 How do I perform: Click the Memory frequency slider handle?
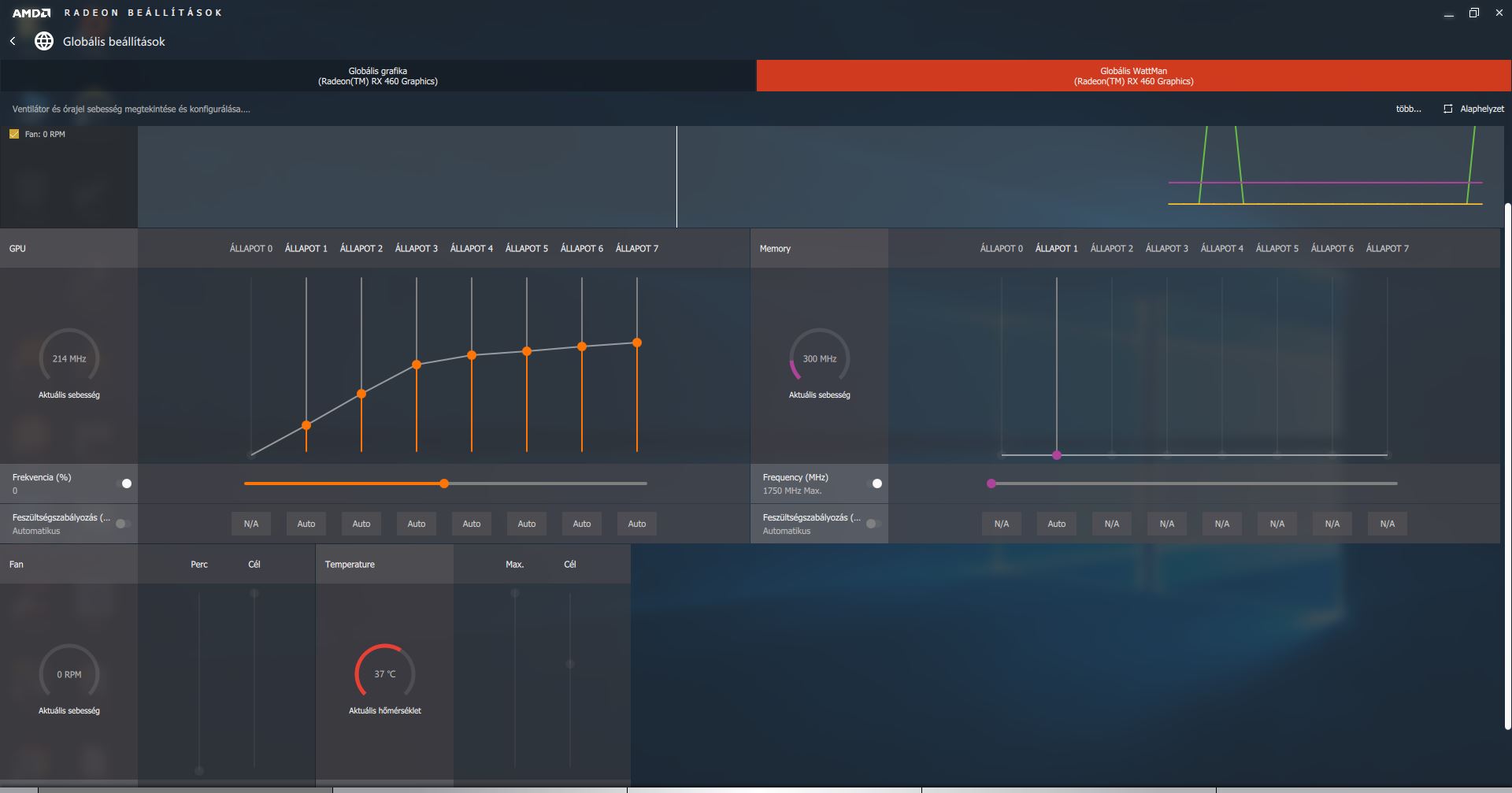tap(991, 484)
